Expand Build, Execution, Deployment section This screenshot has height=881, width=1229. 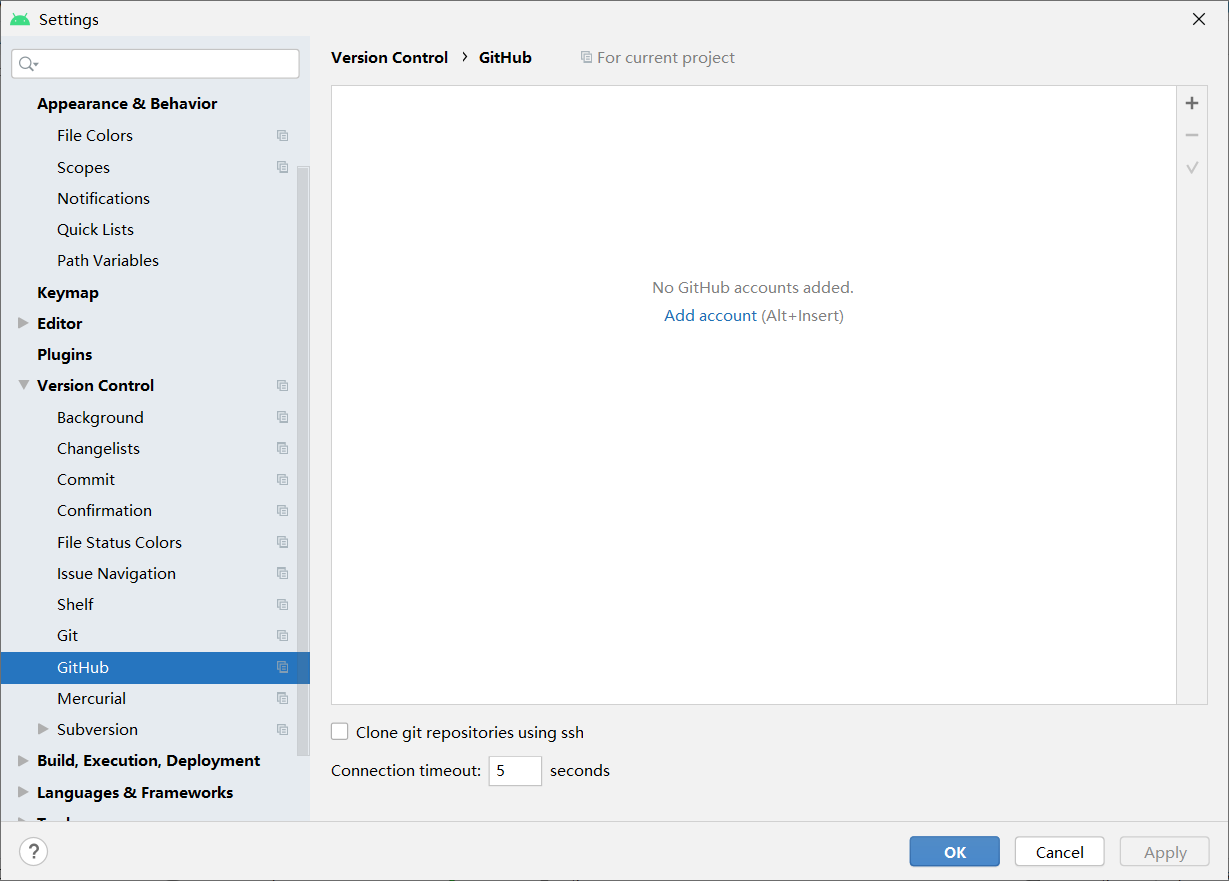(24, 760)
